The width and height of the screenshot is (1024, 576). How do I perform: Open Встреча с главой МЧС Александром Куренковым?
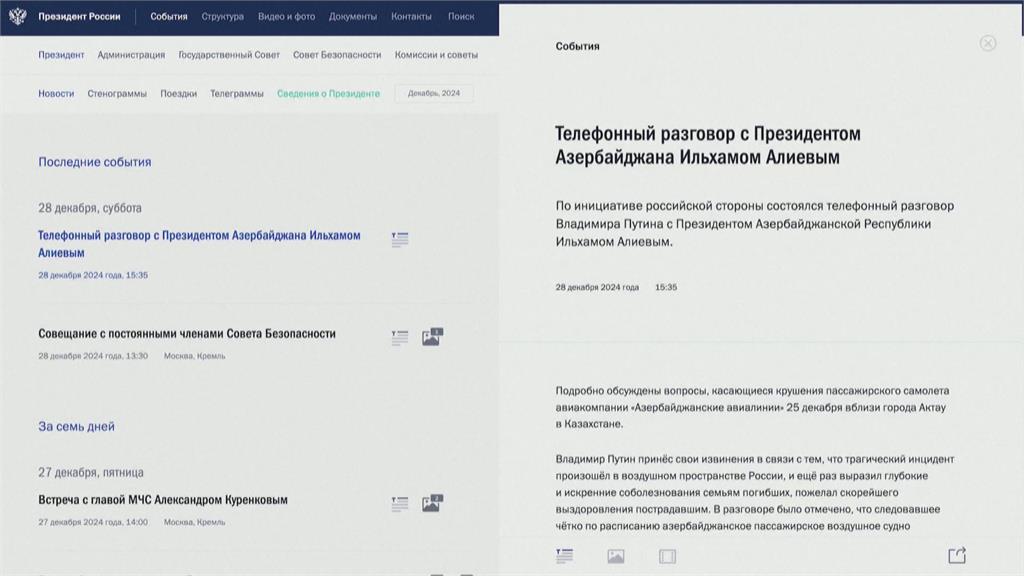(163, 500)
